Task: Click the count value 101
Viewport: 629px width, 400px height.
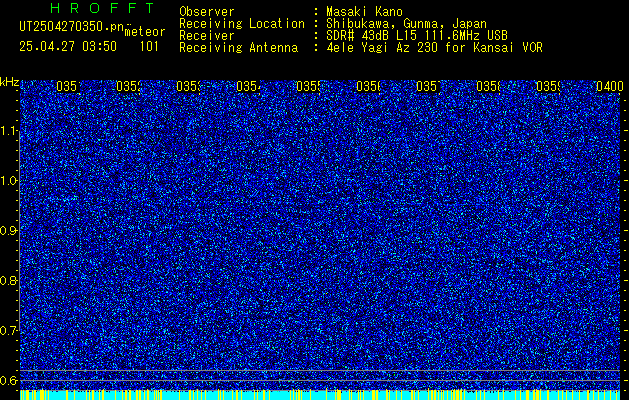Action: (149, 47)
